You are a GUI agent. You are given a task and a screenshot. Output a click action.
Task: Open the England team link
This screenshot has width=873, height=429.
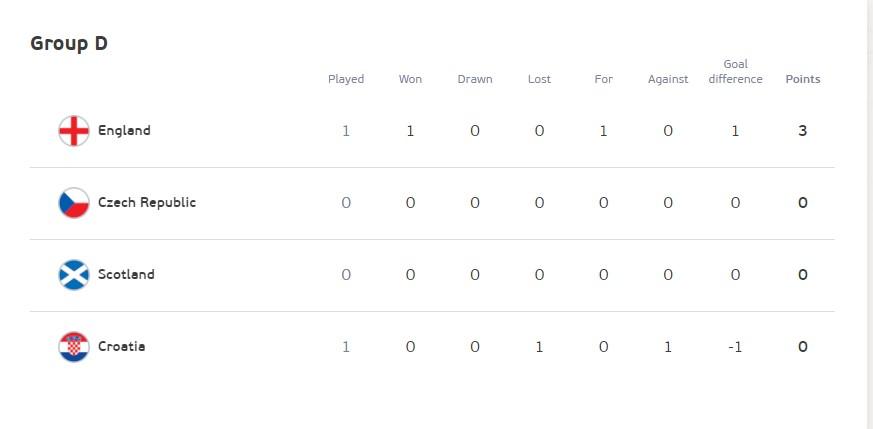(124, 131)
